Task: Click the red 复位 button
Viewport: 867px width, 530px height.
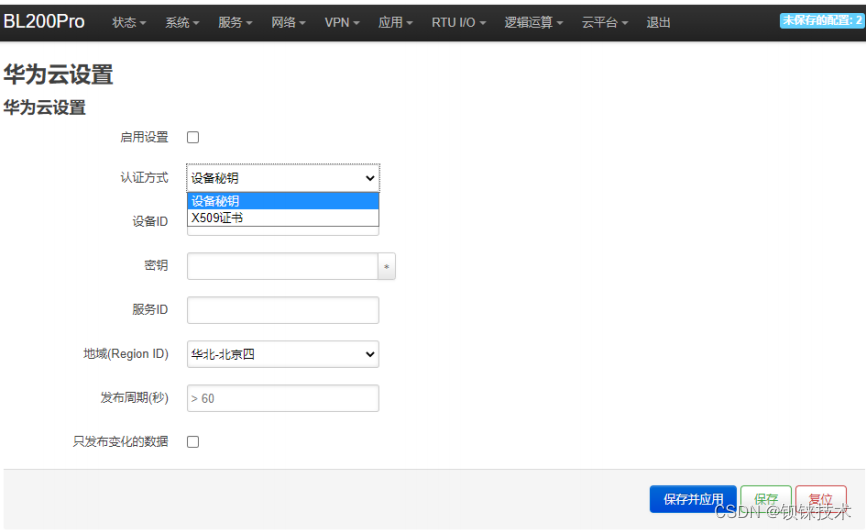Action: [x=821, y=499]
